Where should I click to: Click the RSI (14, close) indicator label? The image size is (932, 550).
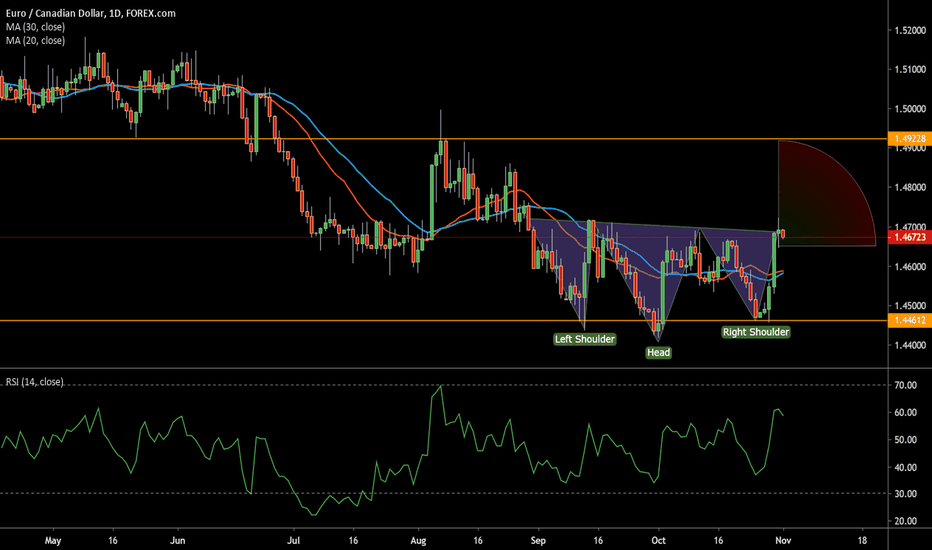34,382
